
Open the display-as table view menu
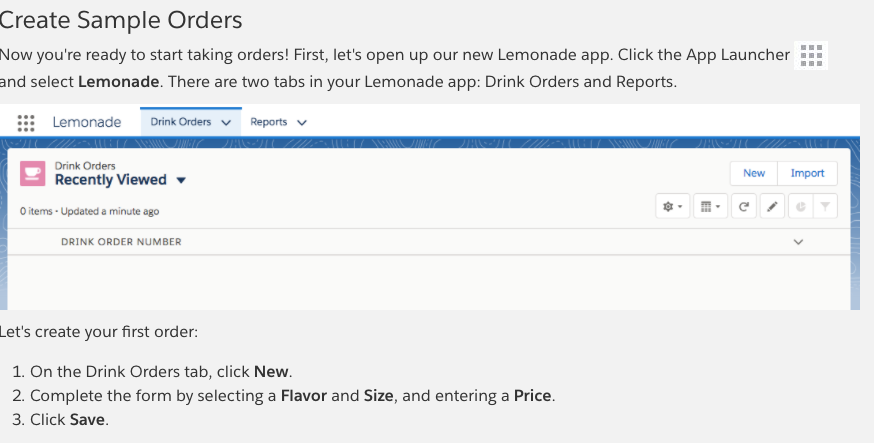click(707, 207)
